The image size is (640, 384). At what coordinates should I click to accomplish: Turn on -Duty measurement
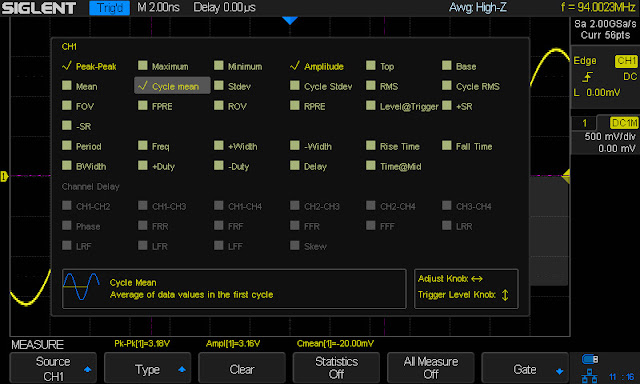219,165
